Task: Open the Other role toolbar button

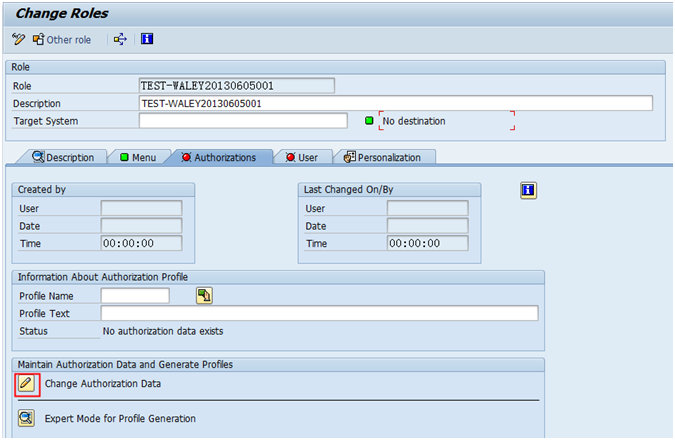Action: (62, 40)
